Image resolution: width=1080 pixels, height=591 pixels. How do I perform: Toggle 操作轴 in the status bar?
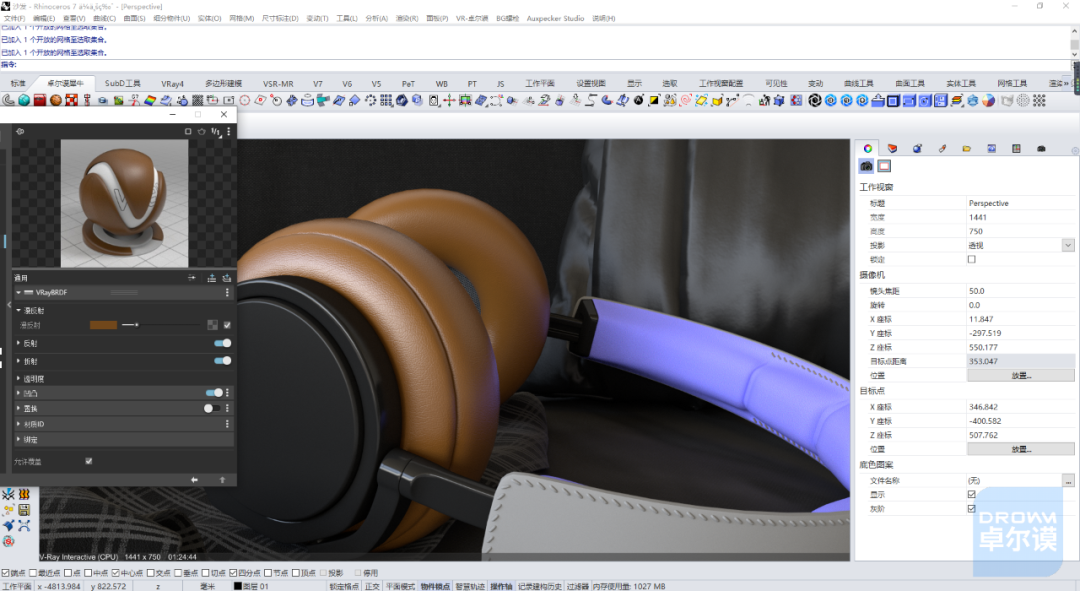coord(501,586)
